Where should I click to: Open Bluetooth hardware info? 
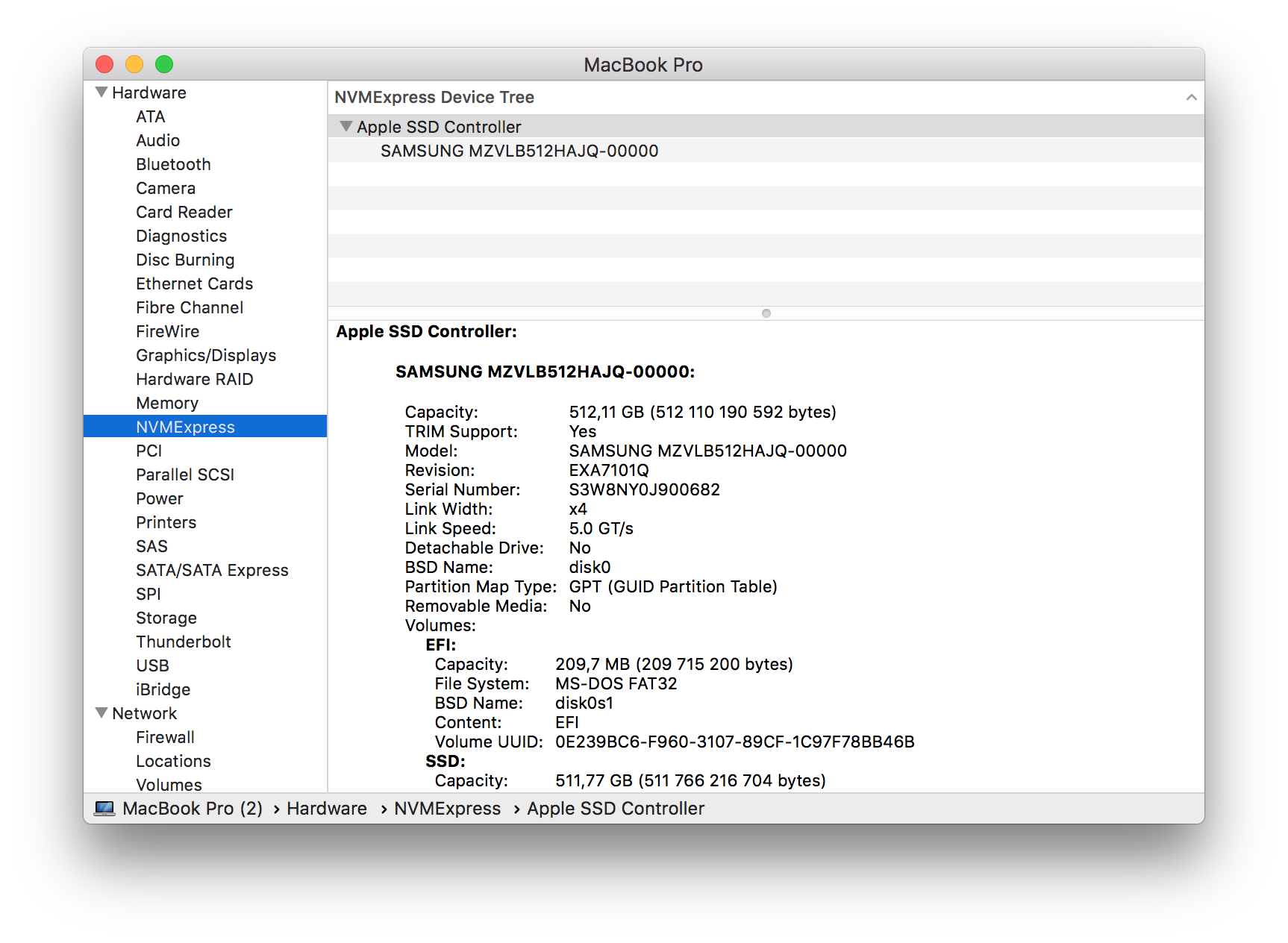pos(173,164)
